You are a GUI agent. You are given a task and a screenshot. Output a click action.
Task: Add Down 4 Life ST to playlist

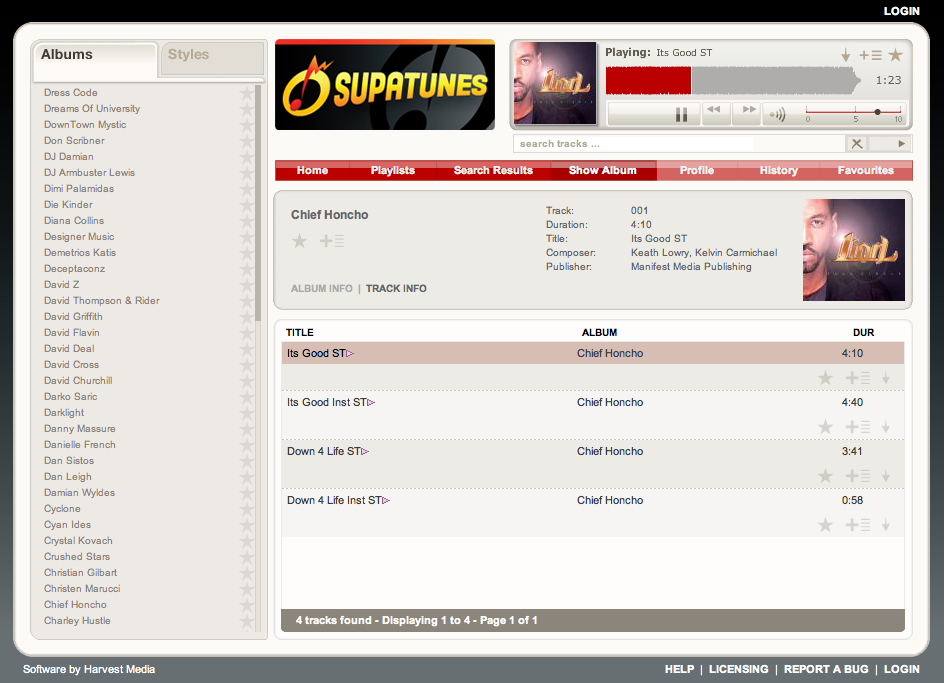[x=857, y=476]
